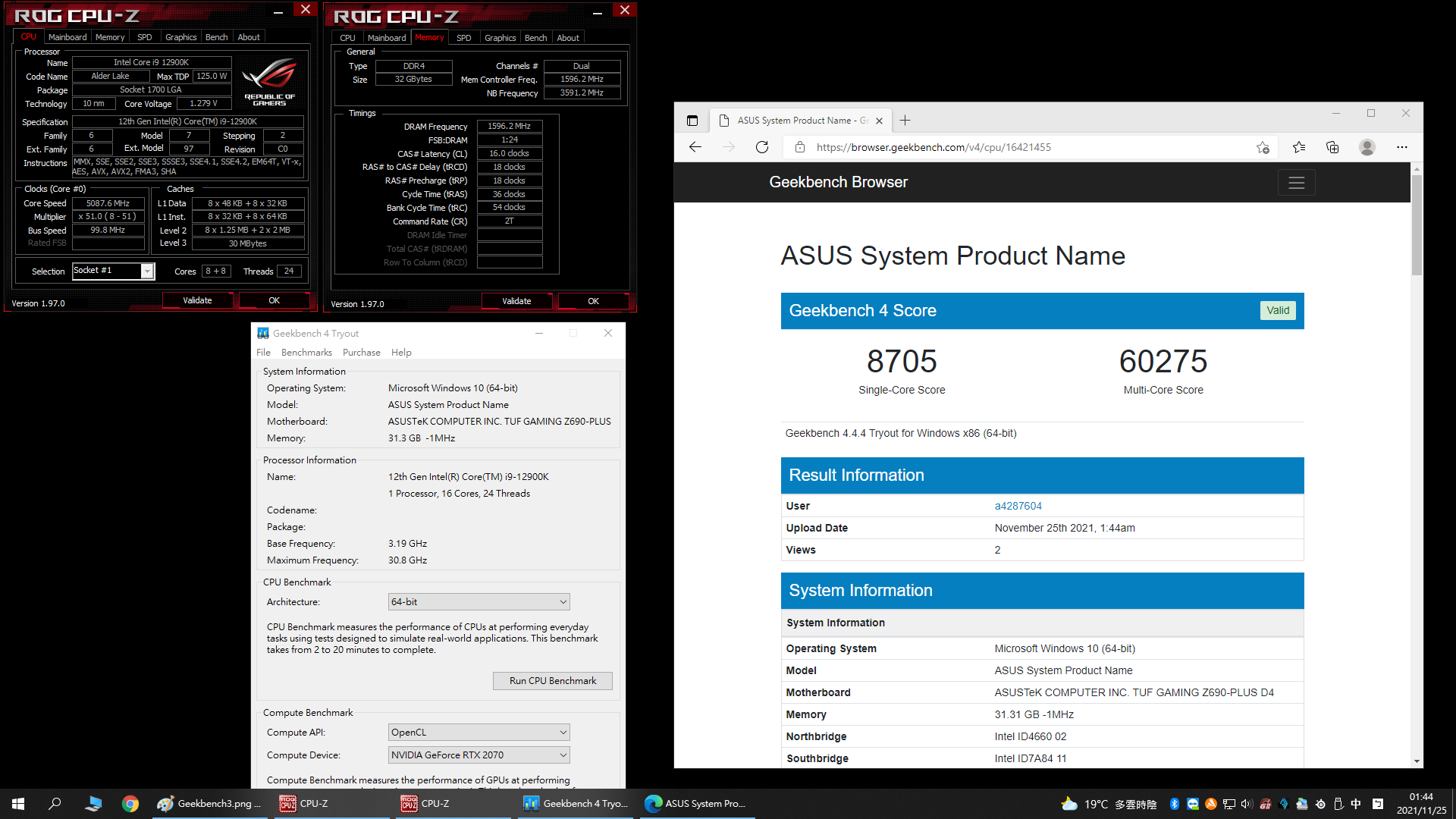The width and height of the screenshot is (1456, 819).
Task: View site information lock icon
Action: [800, 147]
